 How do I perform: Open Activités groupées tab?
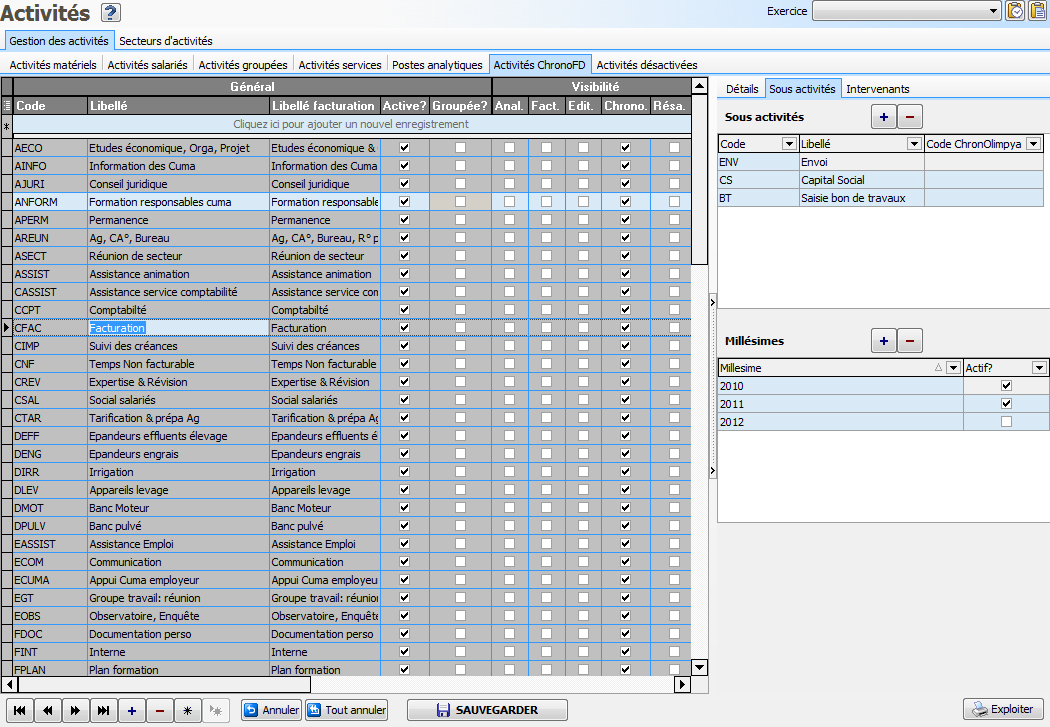243,65
